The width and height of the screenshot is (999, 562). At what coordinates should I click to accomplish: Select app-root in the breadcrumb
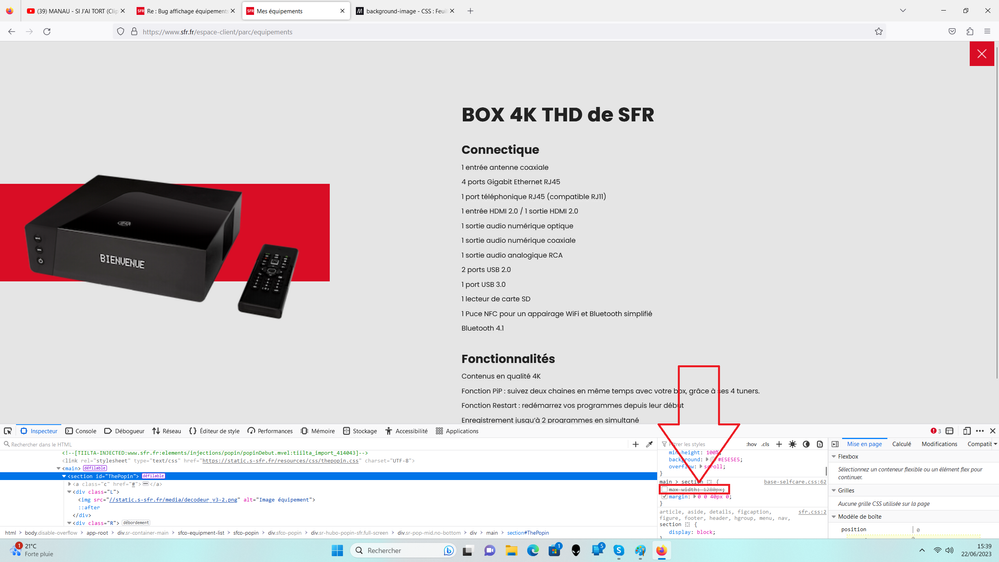click(97, 533)
